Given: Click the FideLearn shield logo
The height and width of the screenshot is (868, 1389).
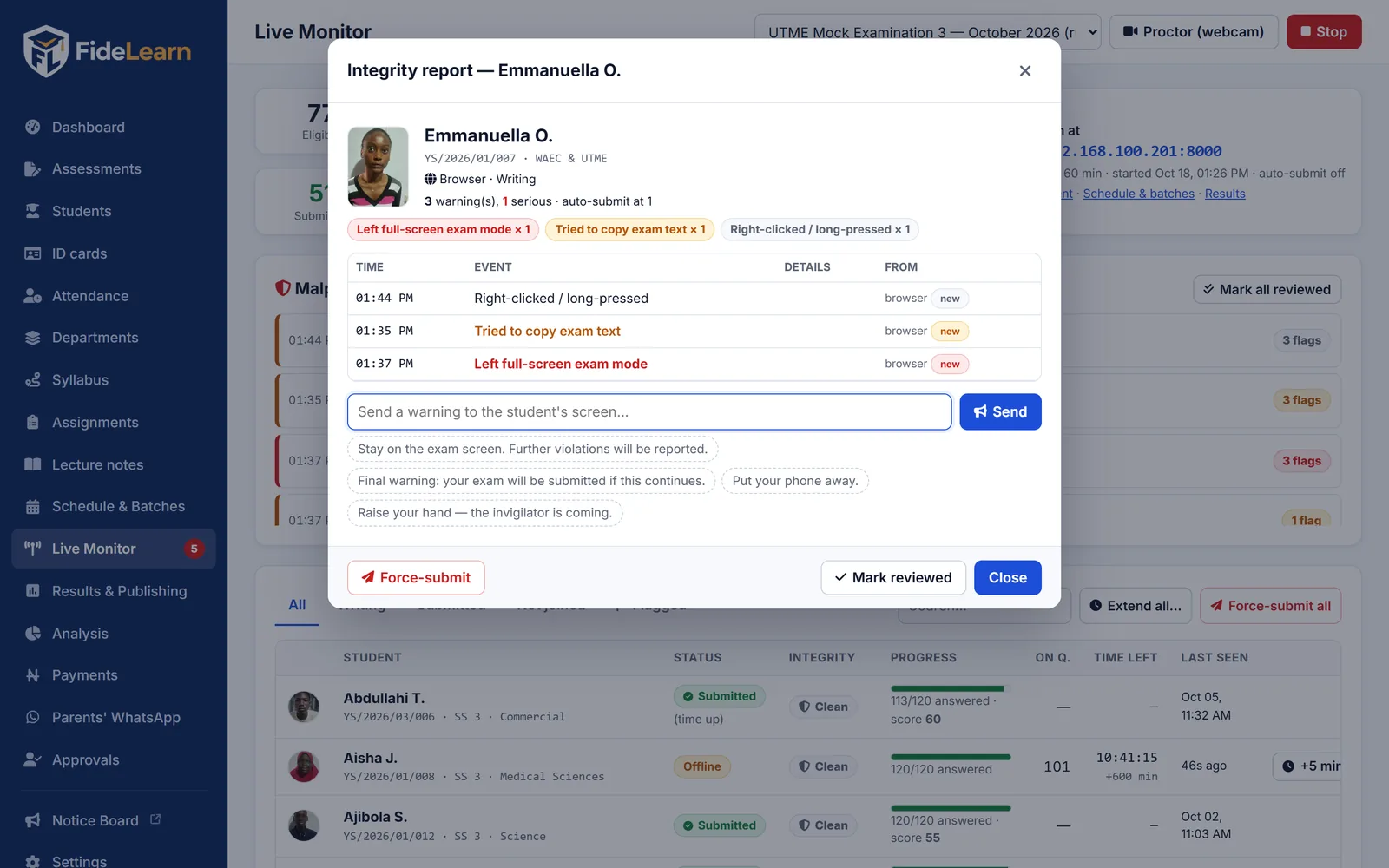Looking at the screenshot, I should coord(45,51).
